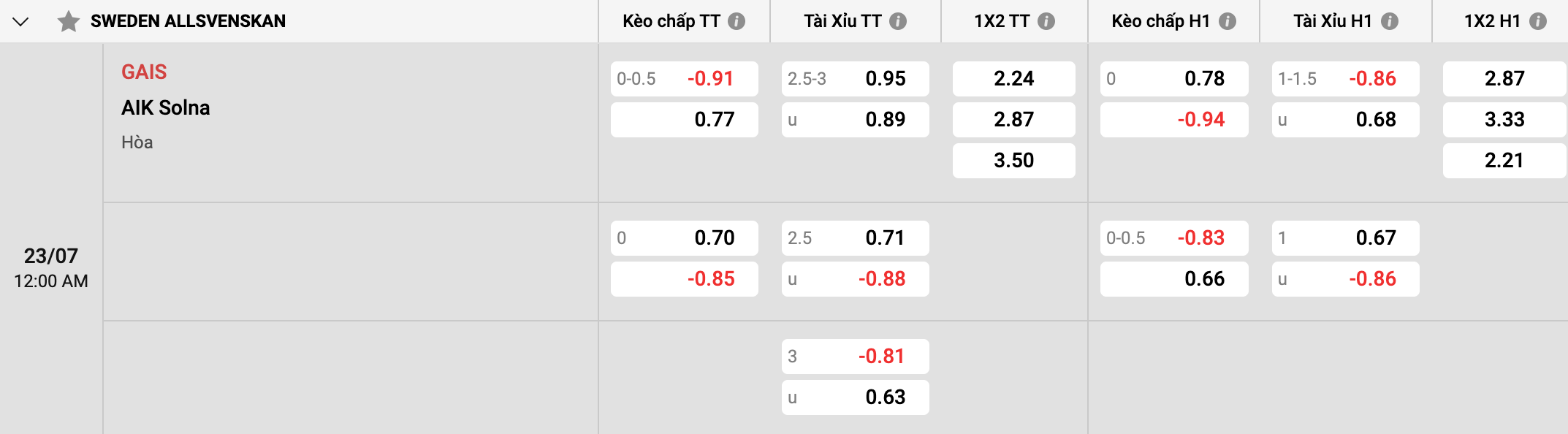Pick first-half handicap 0 odds 0.78

1173,79
